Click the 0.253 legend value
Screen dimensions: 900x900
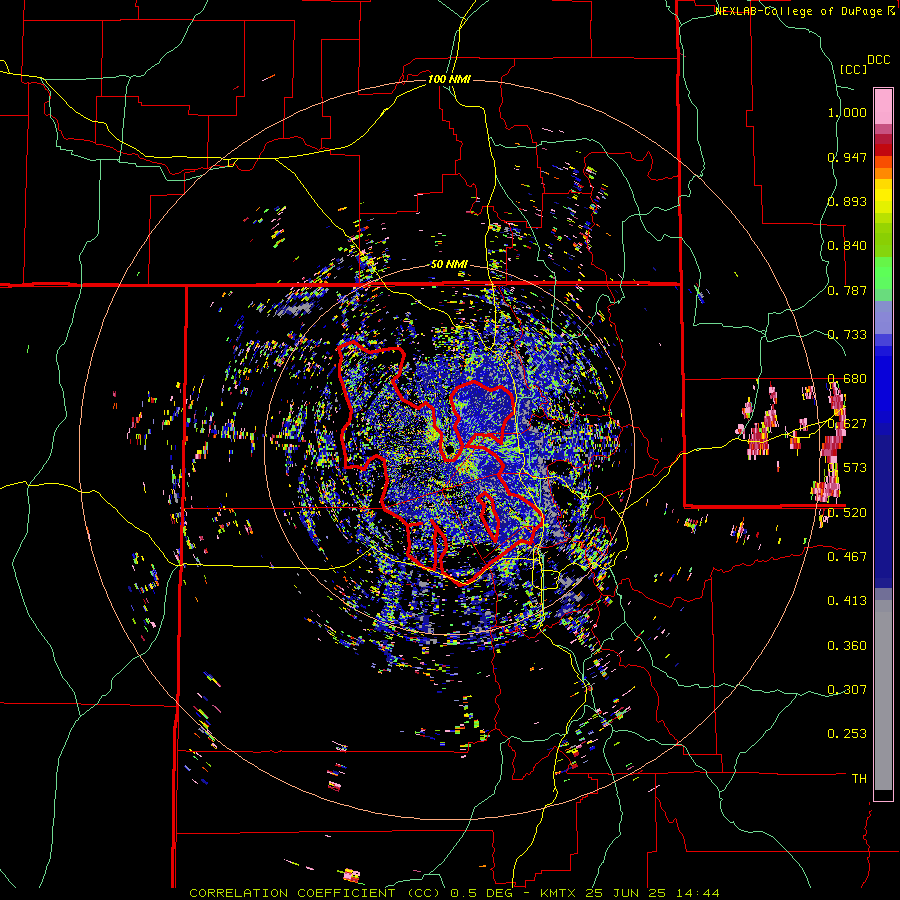847,734
